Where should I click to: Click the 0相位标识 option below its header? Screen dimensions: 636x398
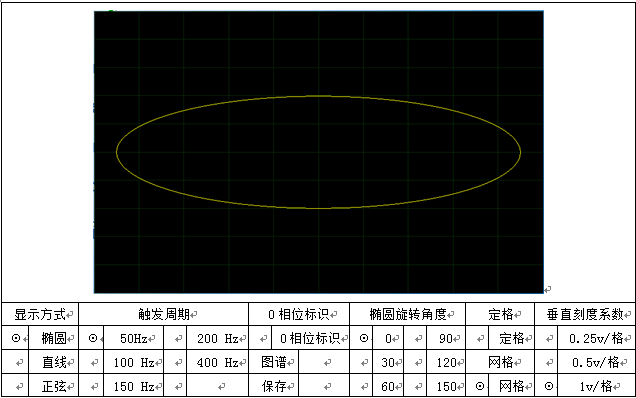coord(310,338)
